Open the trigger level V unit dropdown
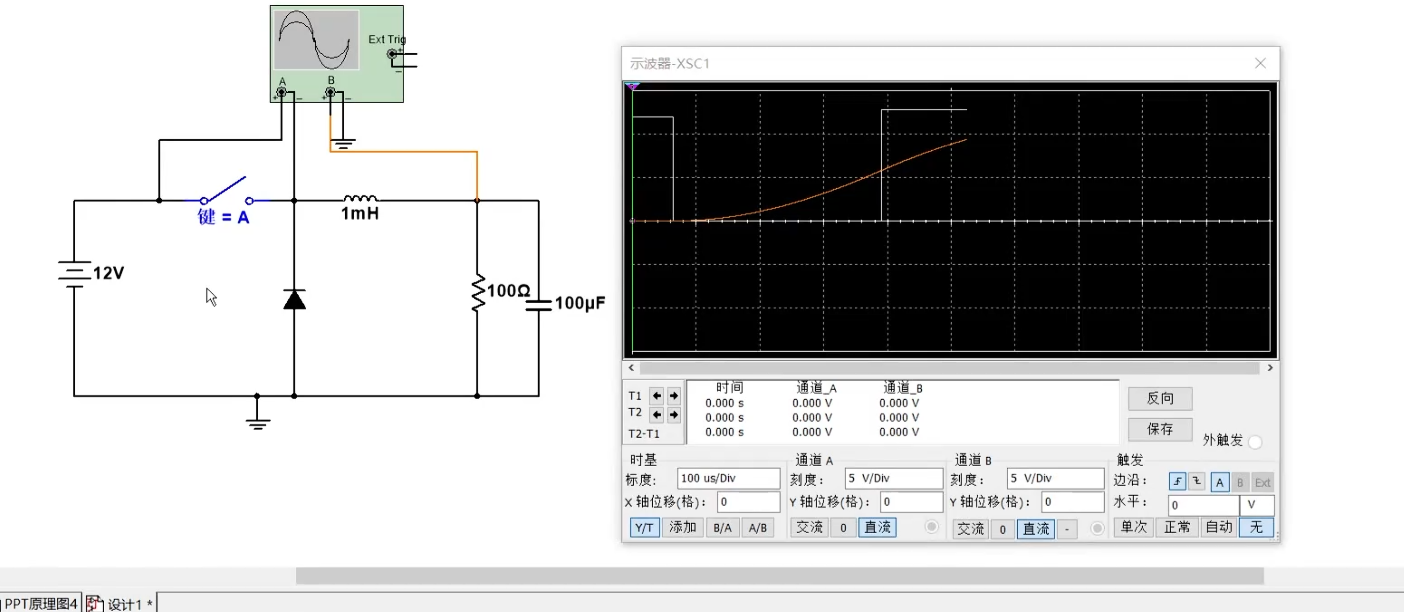The width and height of the screenshot is (1404, 612). pyautogui.click(x=1257, y=506)
